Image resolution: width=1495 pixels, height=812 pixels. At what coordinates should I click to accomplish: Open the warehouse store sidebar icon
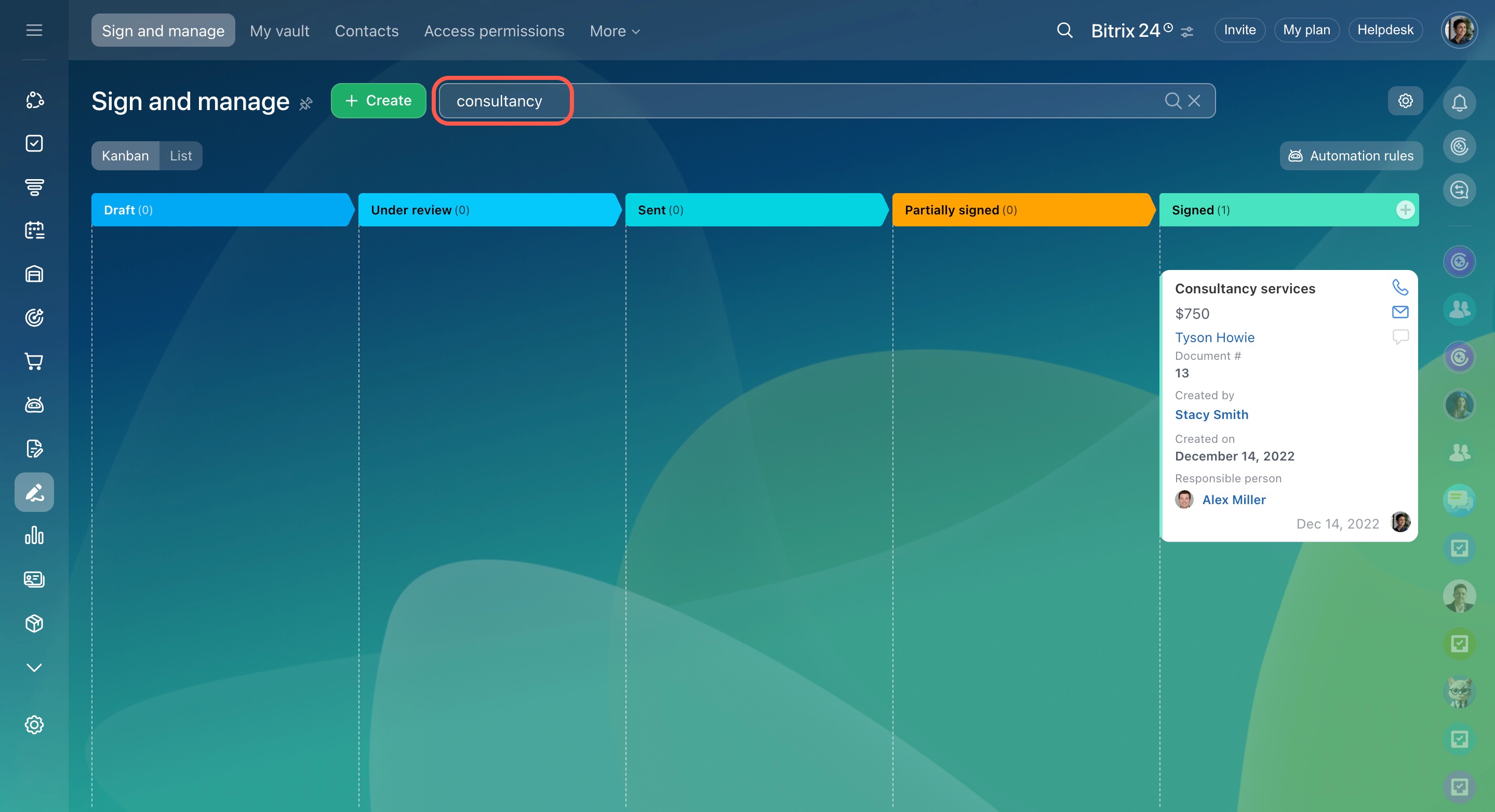tap(34, 274)
